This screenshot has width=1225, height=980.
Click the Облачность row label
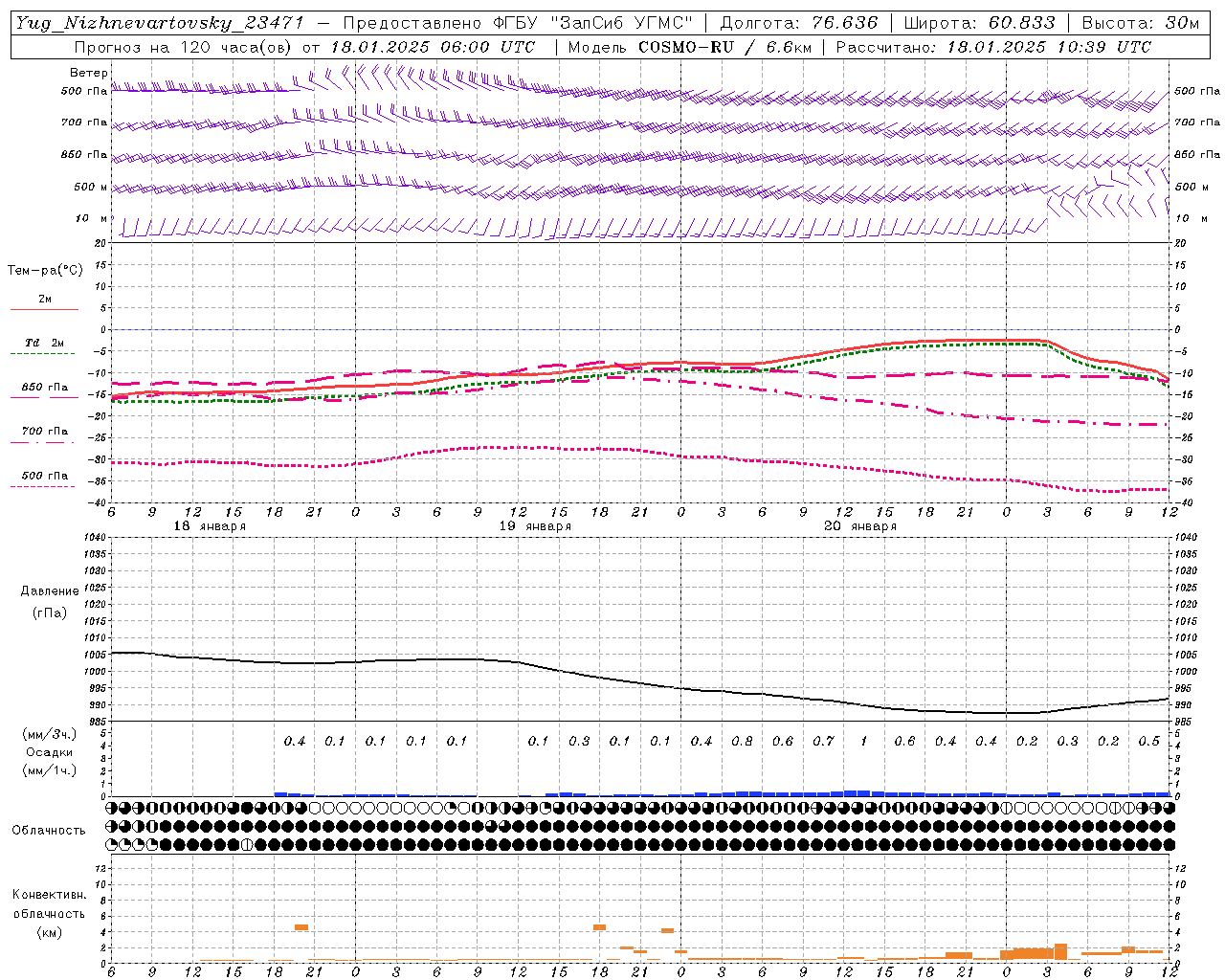pos(49,831)
